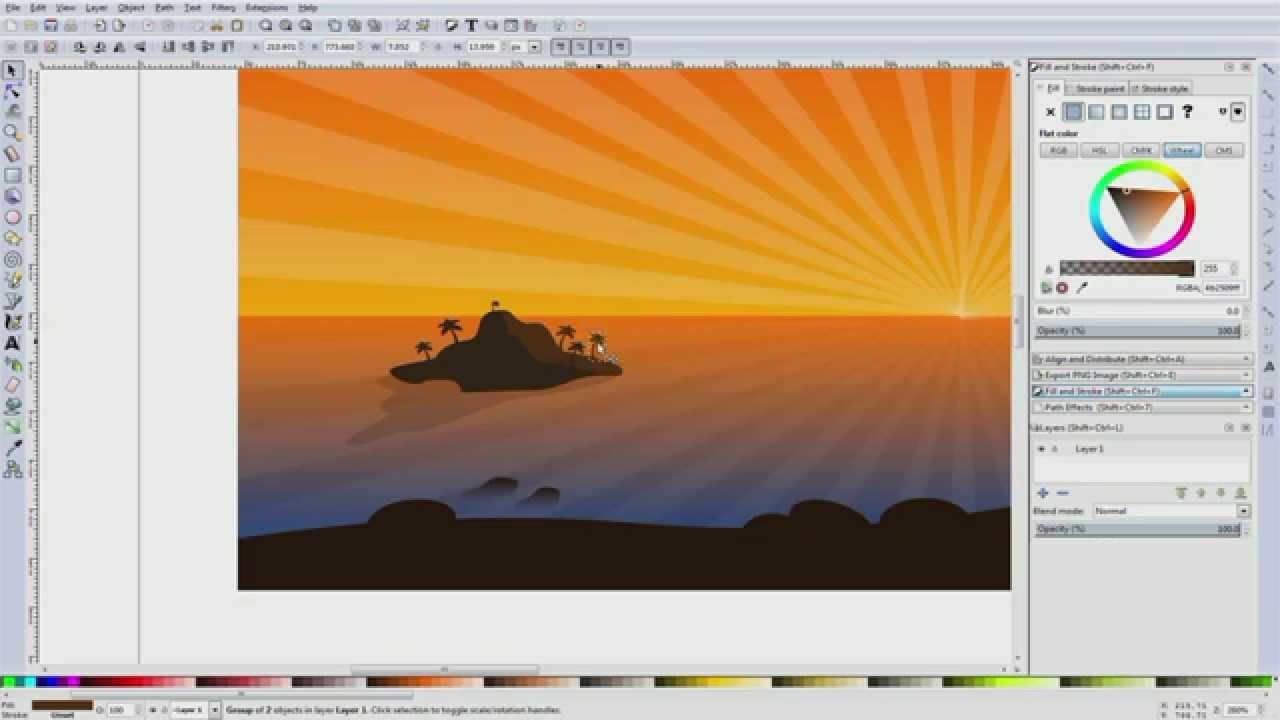This screenshot has height=720, width=1280.
Task: Enable the Linear gradient fill type
Action: click(1096, 112)
